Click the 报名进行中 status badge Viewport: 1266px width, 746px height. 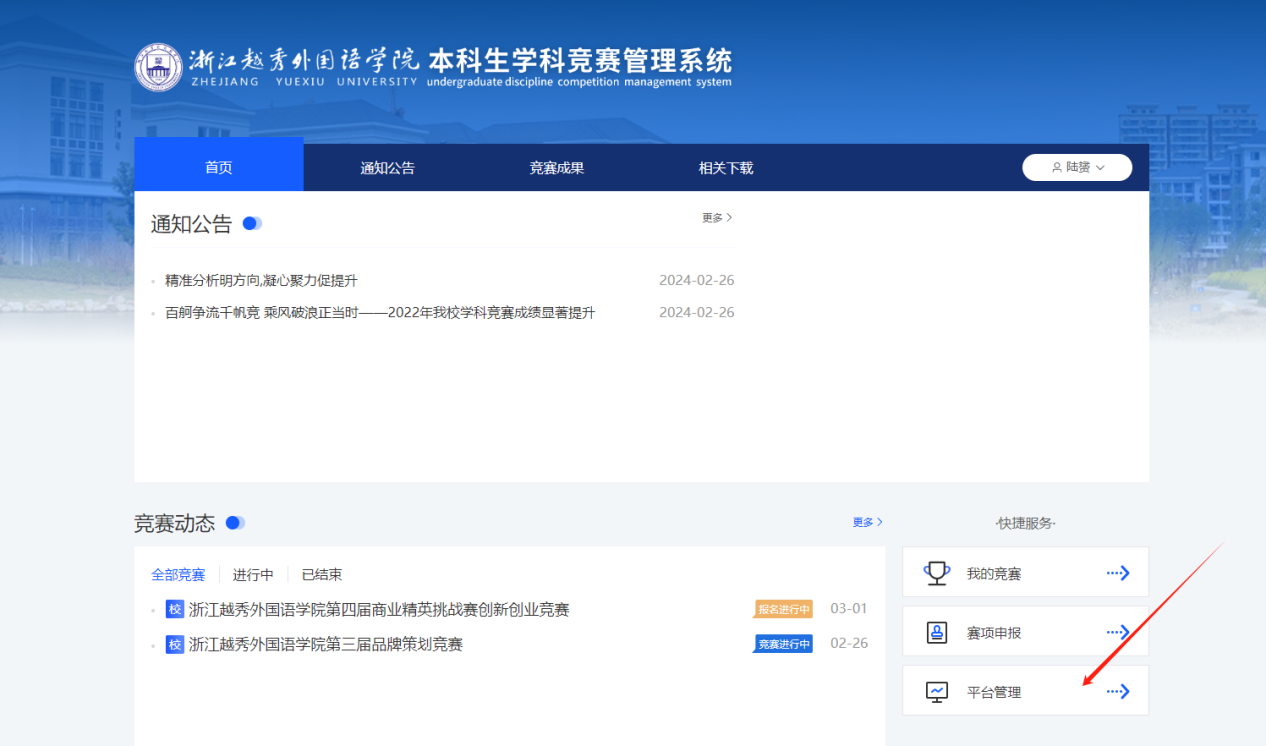pyautogui.click(x=784, y=609)
